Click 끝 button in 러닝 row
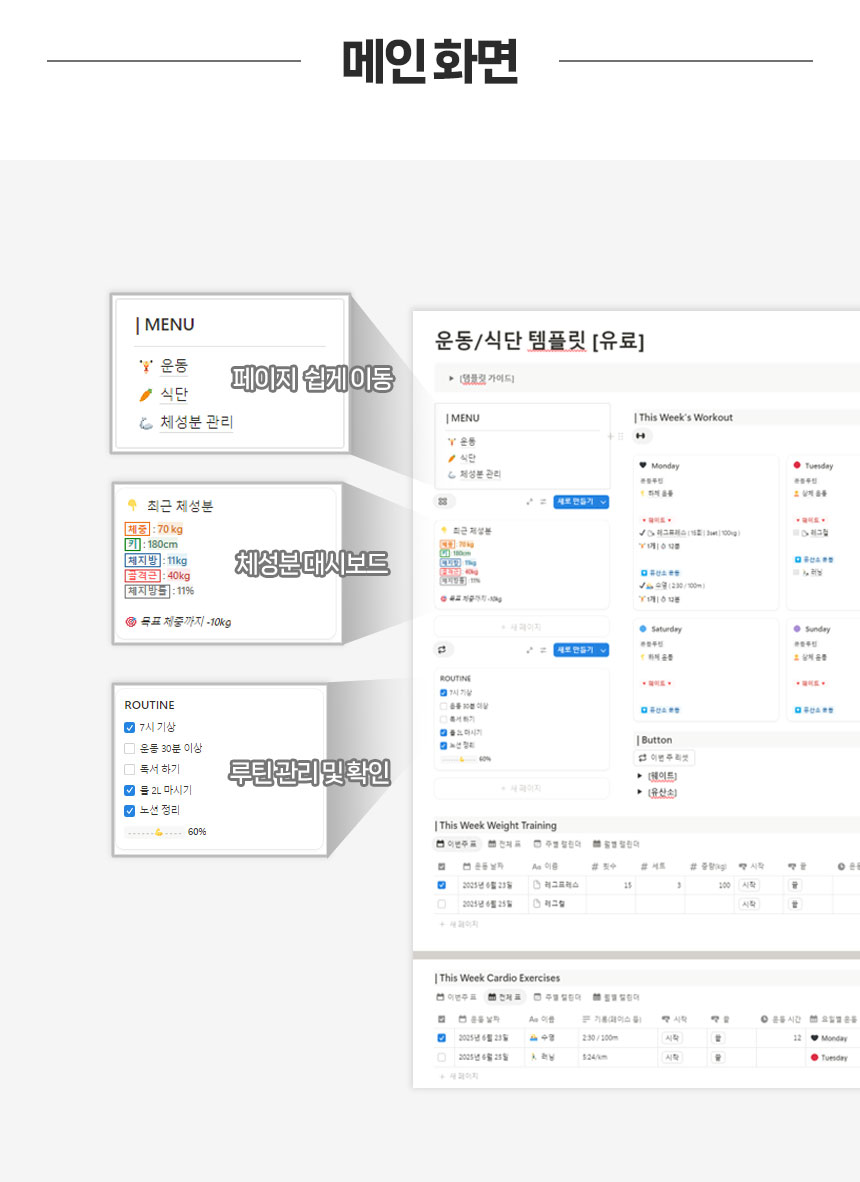 coord(718,1058)
